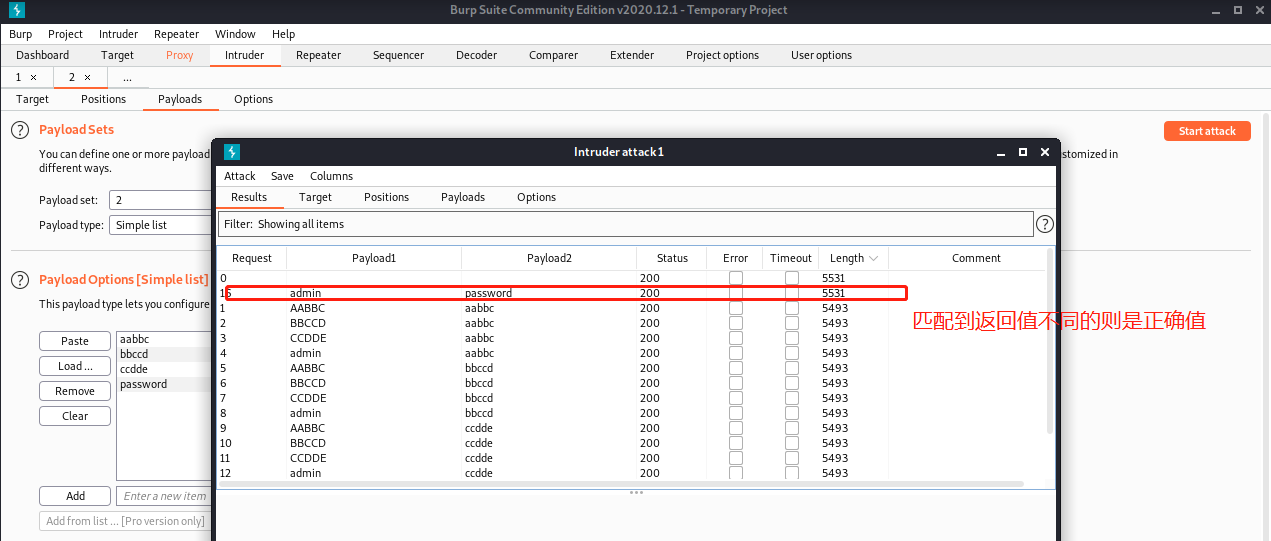Open the User options tab
1271x541 pixels.
point(821,55)
